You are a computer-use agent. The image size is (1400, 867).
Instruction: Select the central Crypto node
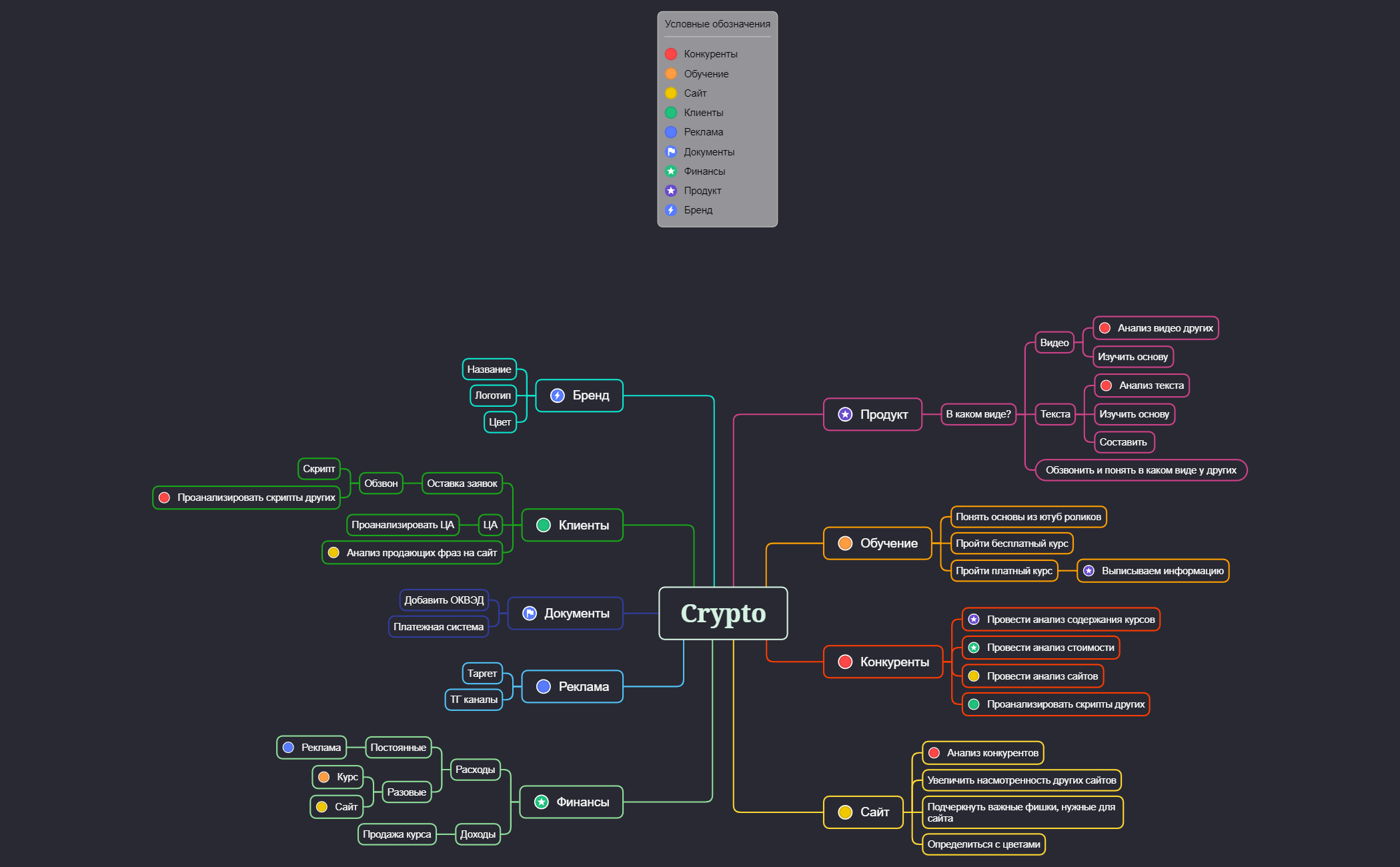[723, 613]
